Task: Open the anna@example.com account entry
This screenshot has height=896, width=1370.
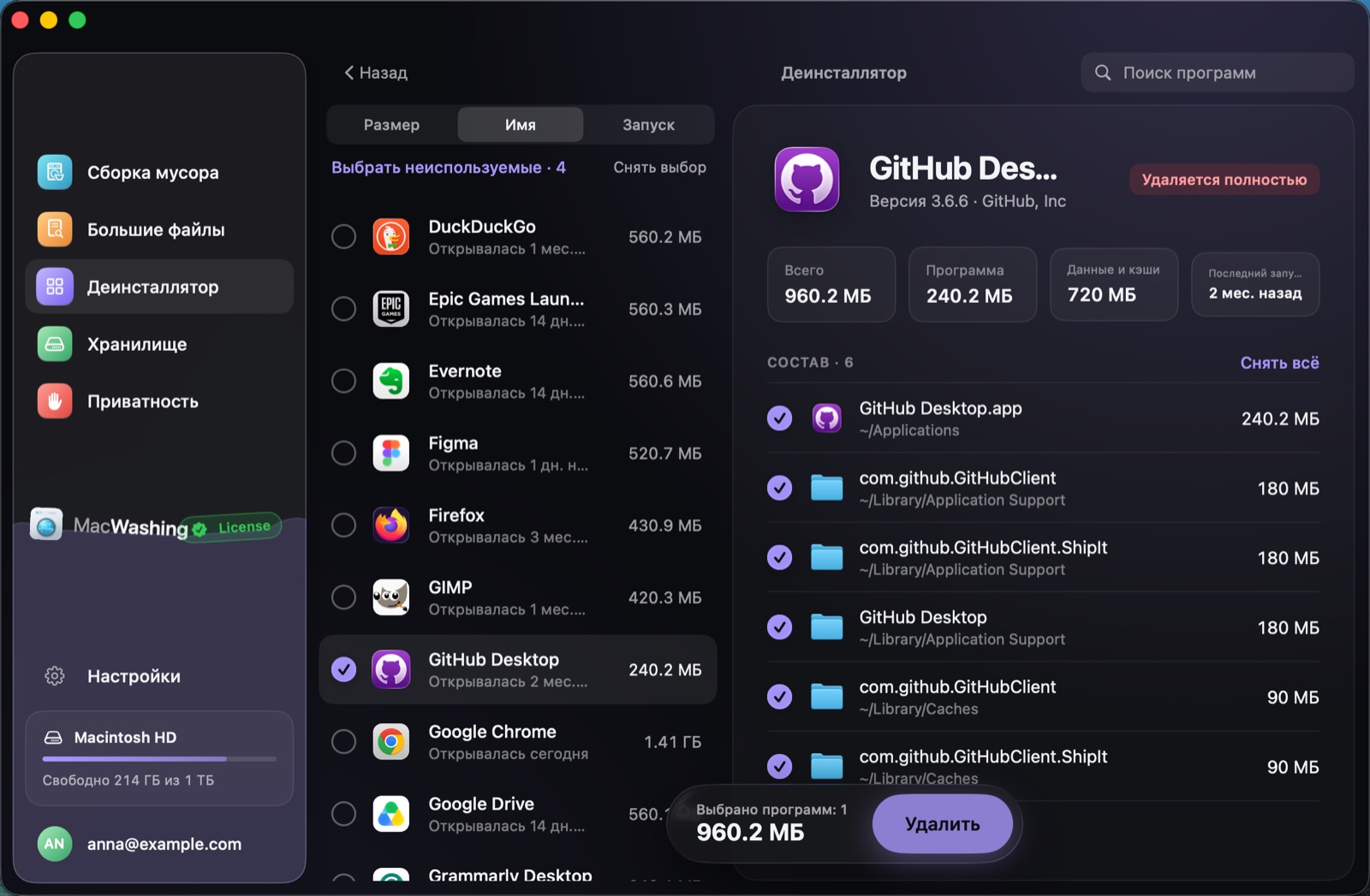Action: point(159,844)
